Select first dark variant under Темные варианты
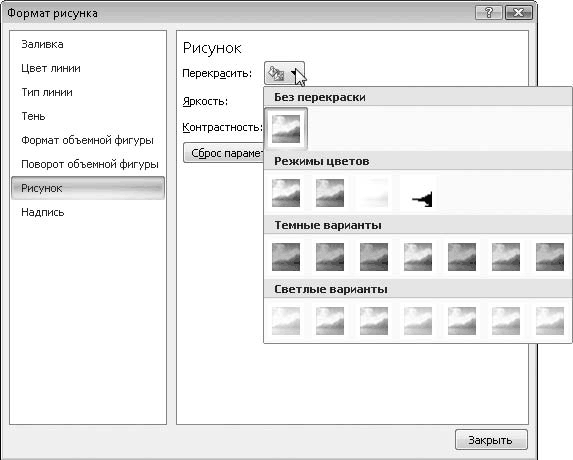 pyautogui.click(x=286, y=257)
